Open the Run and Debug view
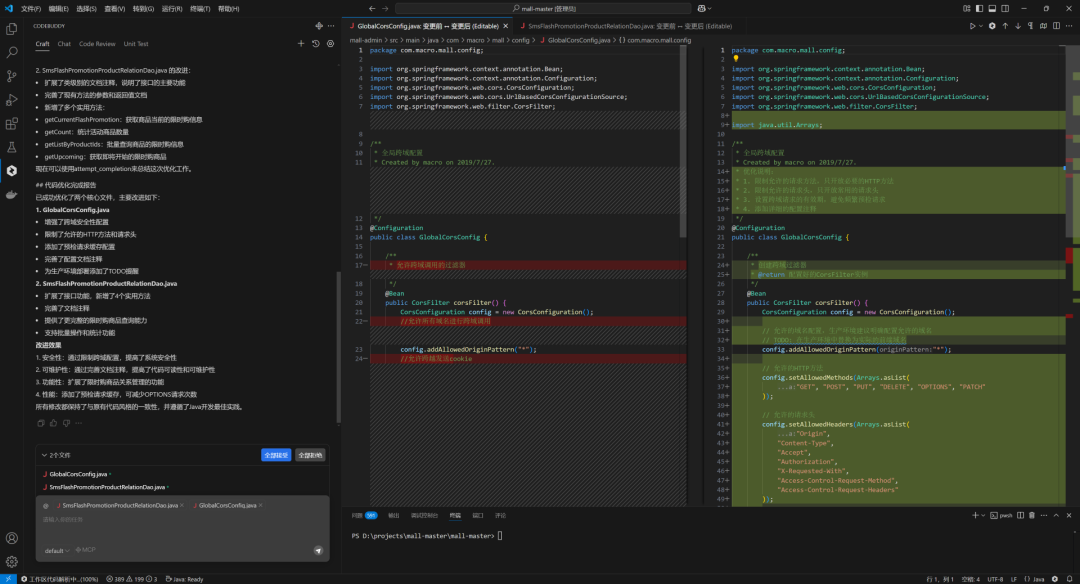Screen dimensions: 1080x584 pyautogui.click(x=12, y=100)
